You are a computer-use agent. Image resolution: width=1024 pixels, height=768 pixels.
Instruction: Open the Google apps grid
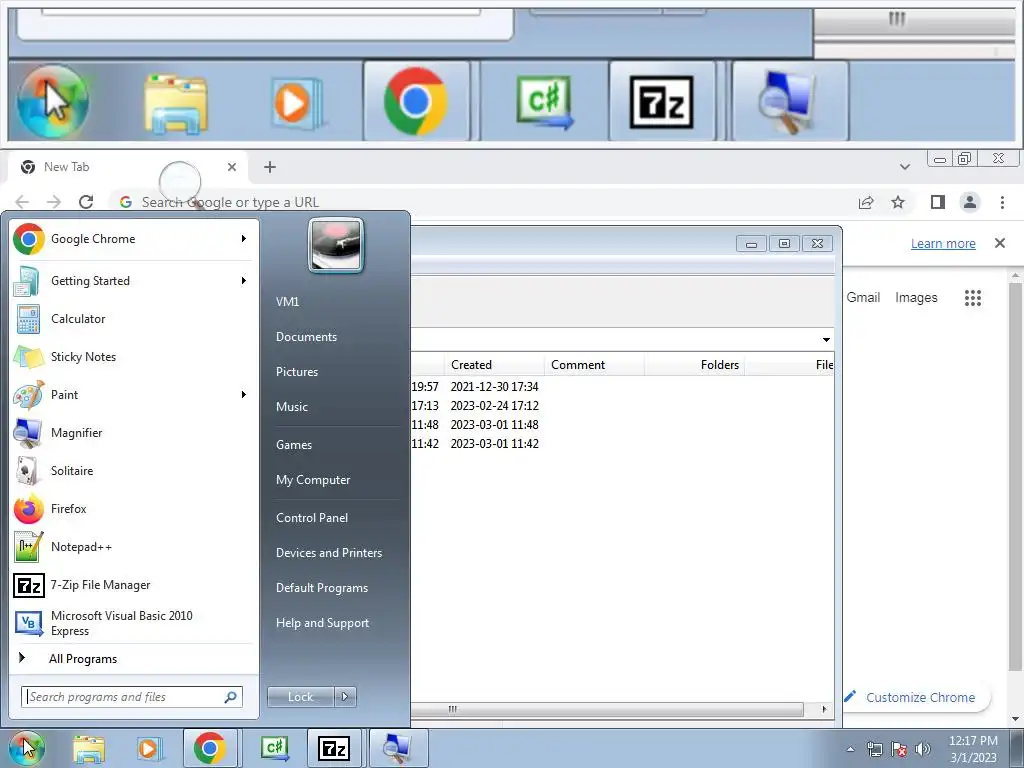tap(973, 298)
